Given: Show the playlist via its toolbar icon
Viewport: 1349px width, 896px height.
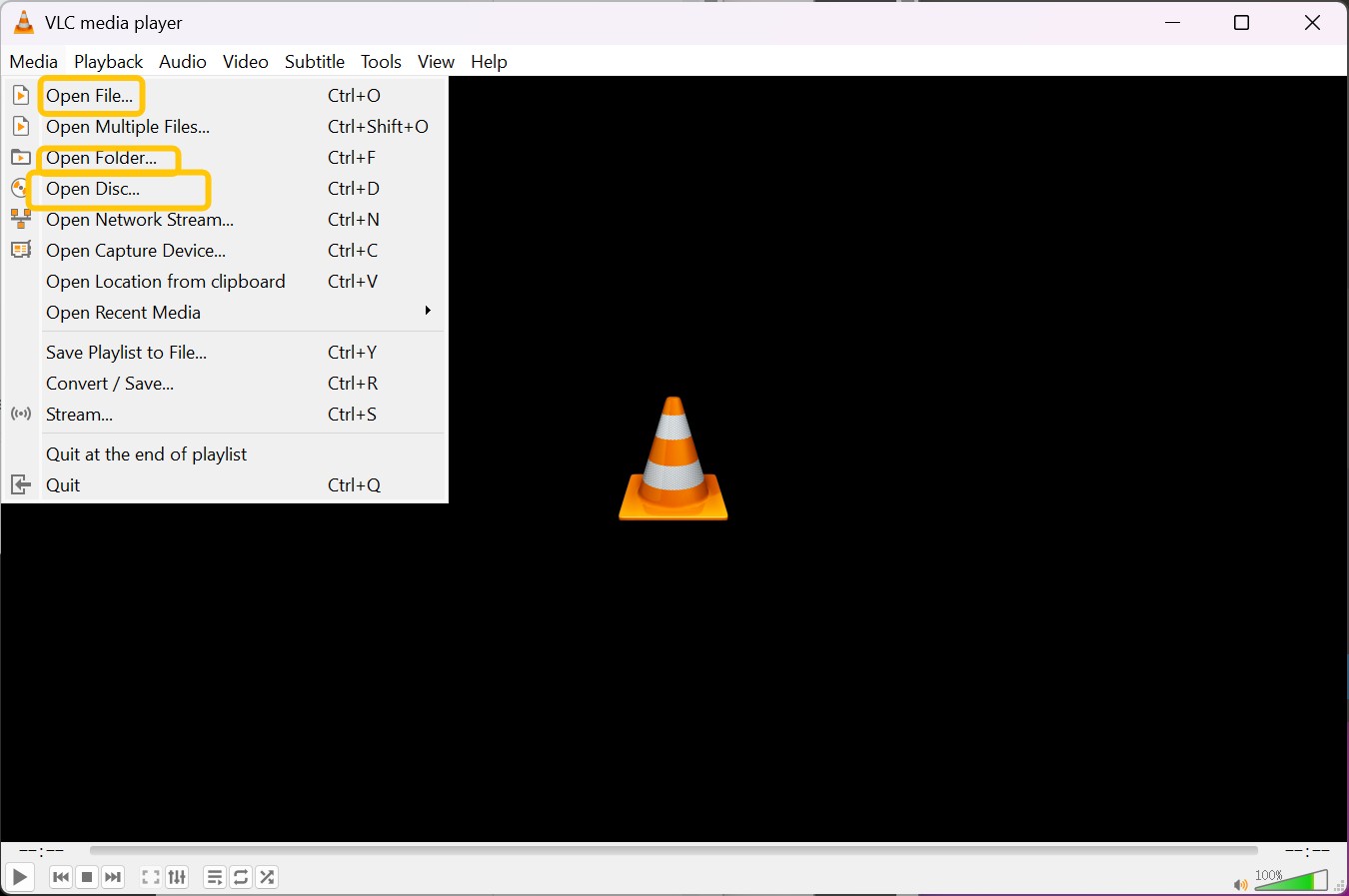Looking at the screenshot, I should point(214,877).
